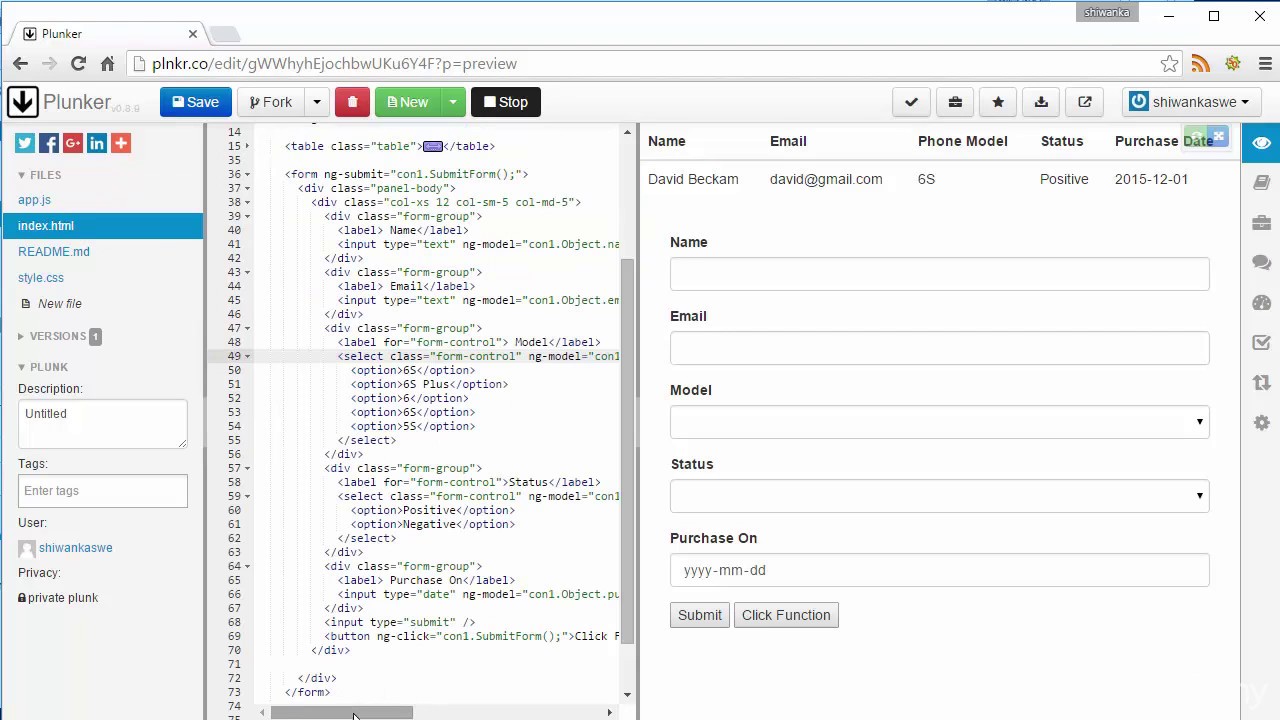Open the checkbox panel icon in sidebar
Screen dimensions: 1280x720
[x=1261, y=343]
